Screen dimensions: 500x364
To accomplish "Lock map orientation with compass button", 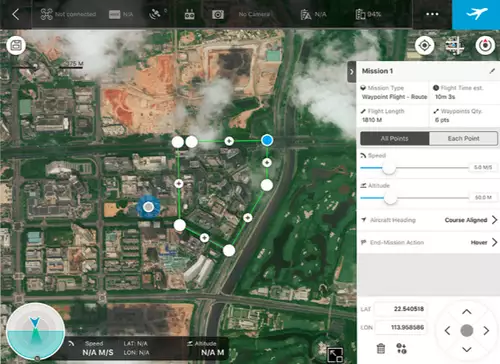I will [x=485, y=45].
